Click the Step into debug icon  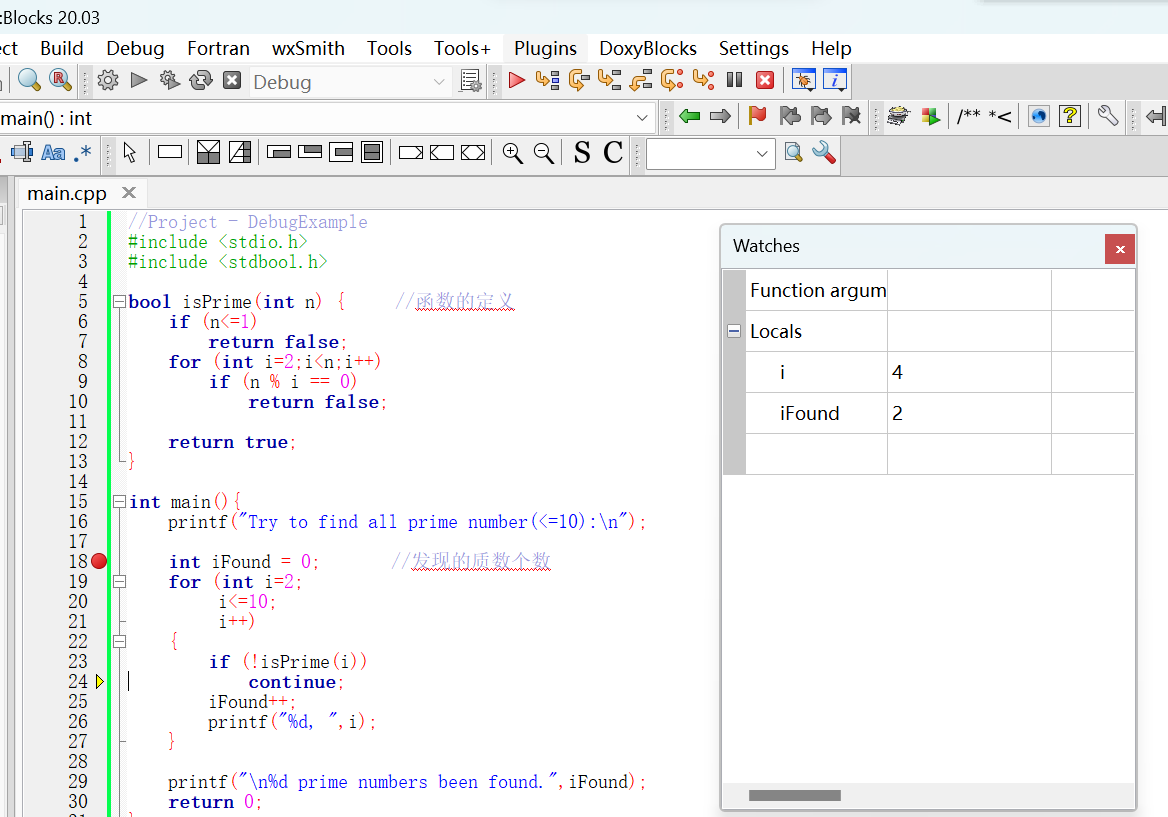[x=609, y=80]
